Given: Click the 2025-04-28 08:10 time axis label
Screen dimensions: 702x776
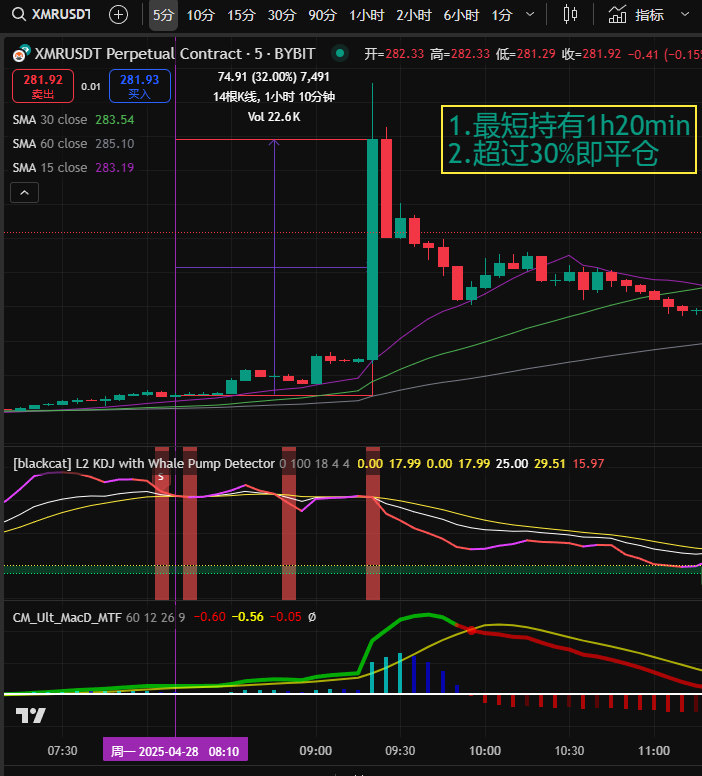Looking at the screenshot, I should click(x=175, y=750).
